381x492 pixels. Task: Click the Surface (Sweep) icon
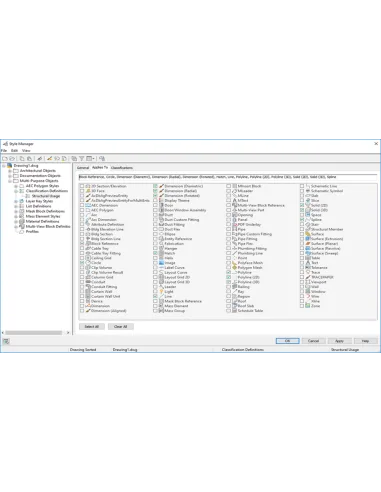pyautogui.click(x=308, y=253)
